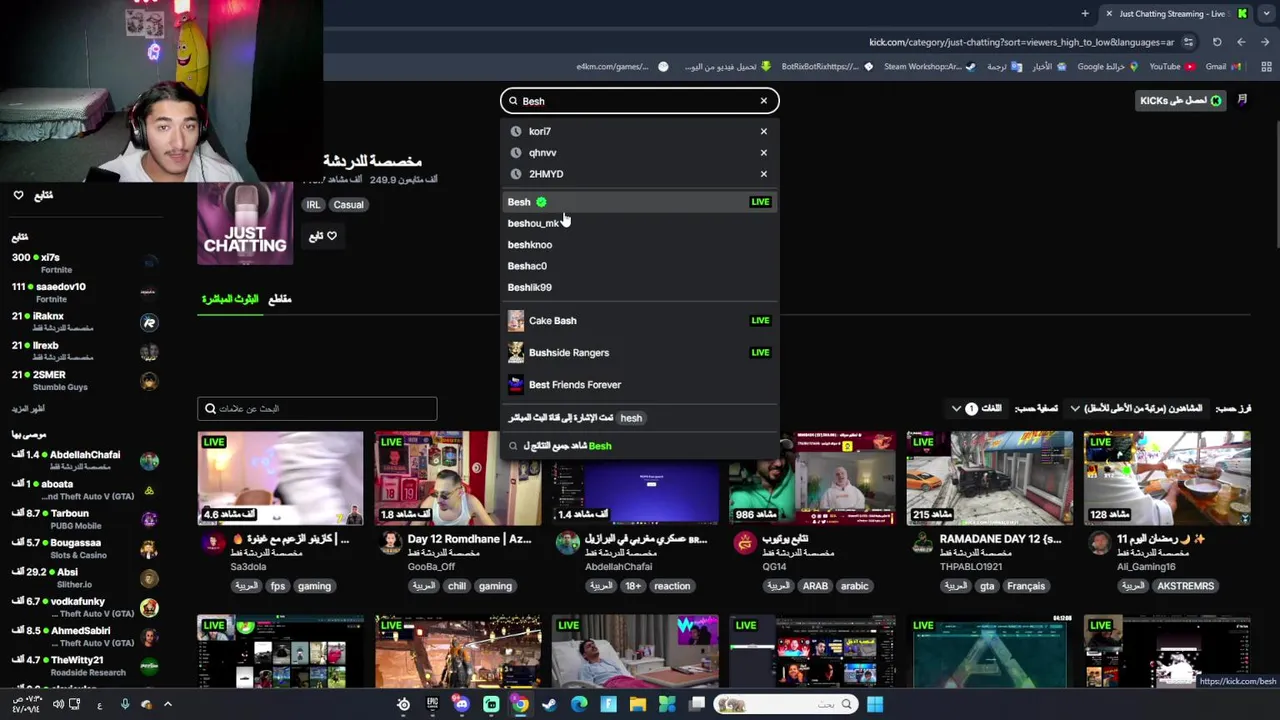Click the reaction tag under AbdellahChafai stream
The width and height of the screenshot is (1280, 720).
672,586
